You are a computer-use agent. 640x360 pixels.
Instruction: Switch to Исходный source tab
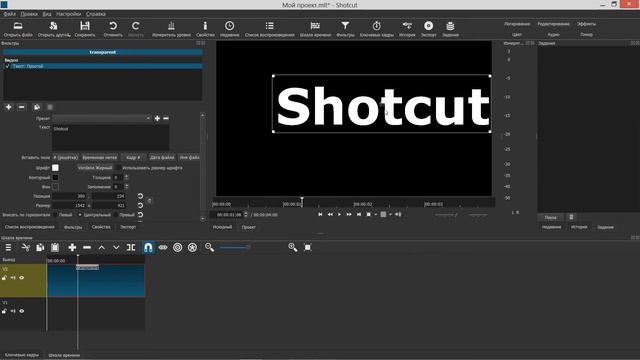222,227
